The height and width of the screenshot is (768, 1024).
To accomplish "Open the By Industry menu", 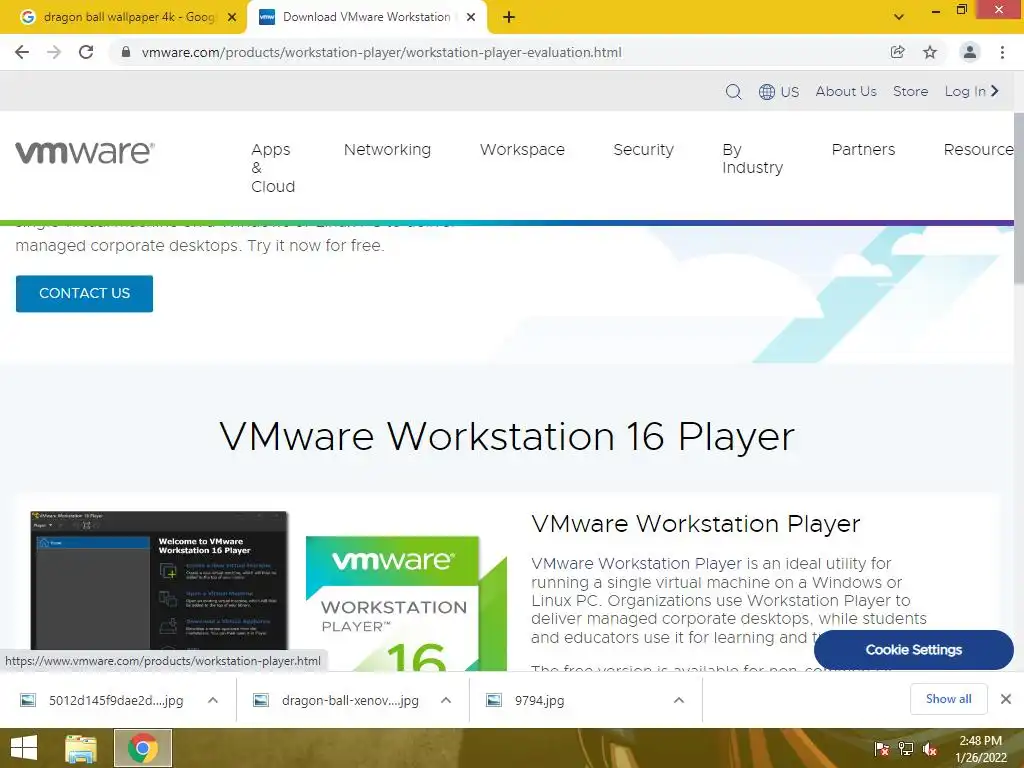I will [x=752, y=159].
